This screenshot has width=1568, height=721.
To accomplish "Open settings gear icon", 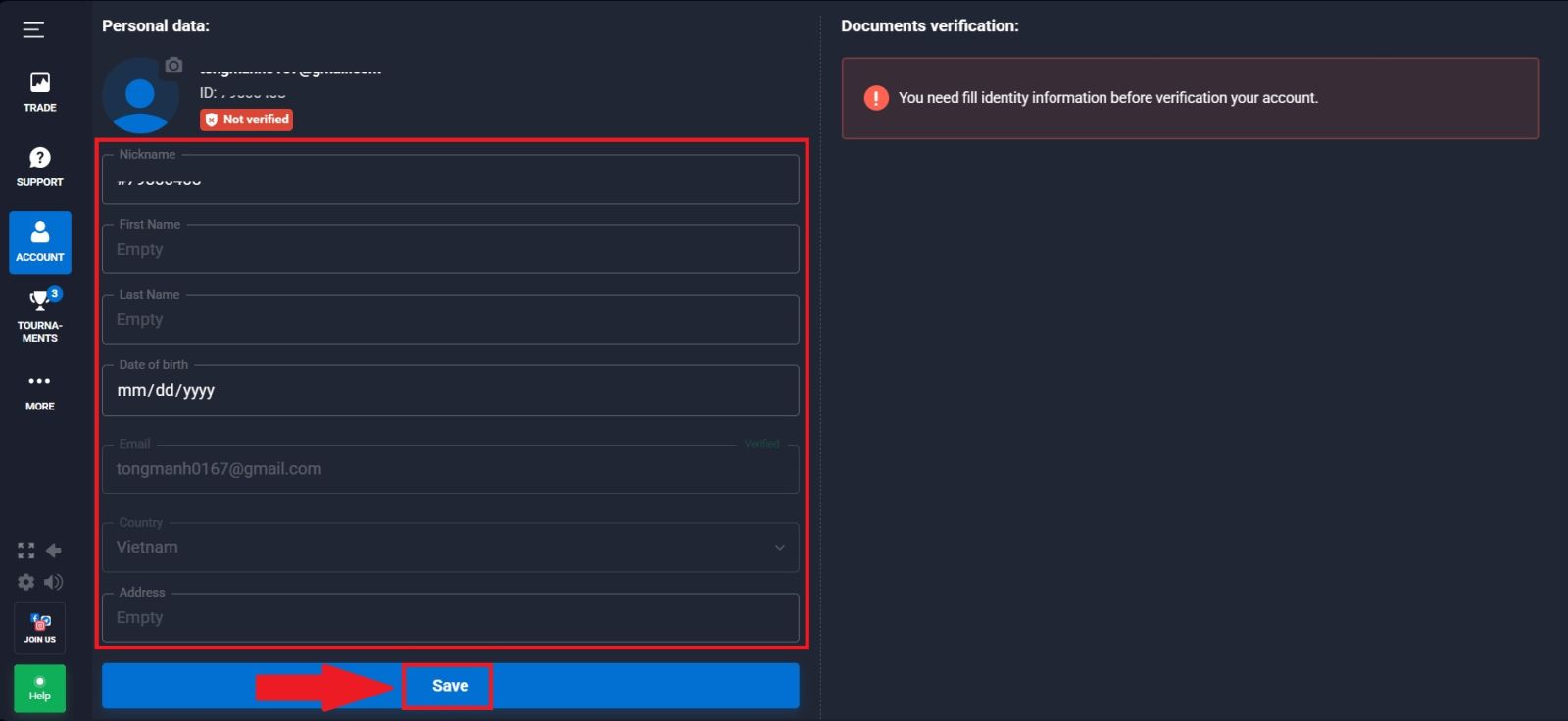I will 26,582.
